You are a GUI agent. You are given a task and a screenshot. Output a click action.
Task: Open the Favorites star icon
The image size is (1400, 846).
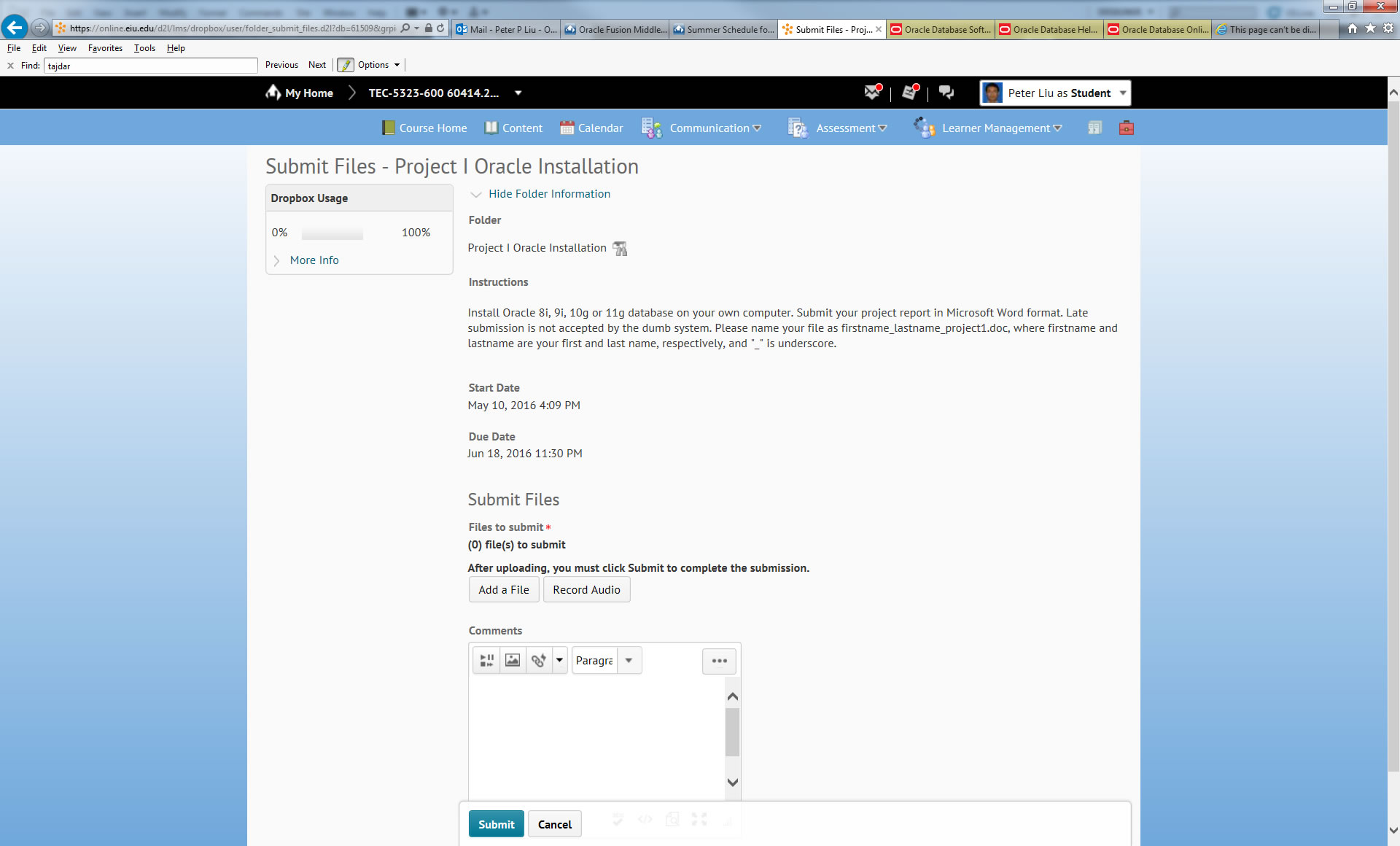1370,28
